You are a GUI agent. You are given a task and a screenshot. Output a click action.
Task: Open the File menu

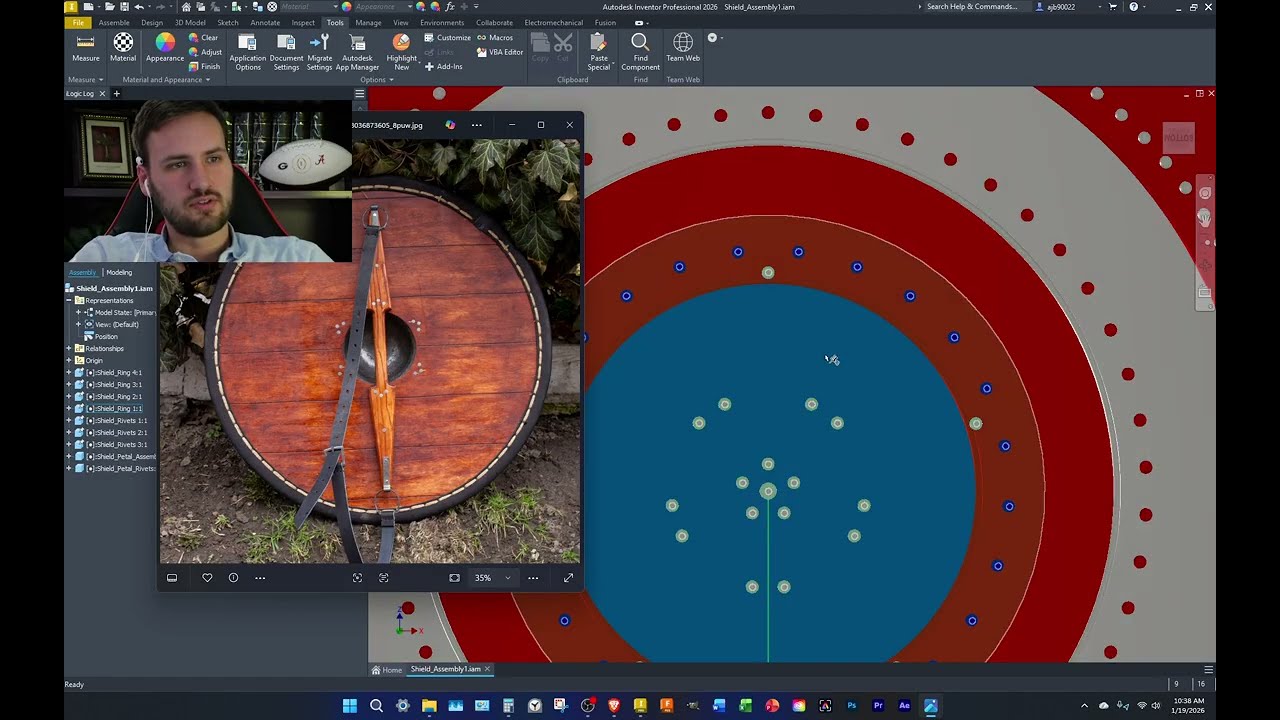click(x=78, y=22)
